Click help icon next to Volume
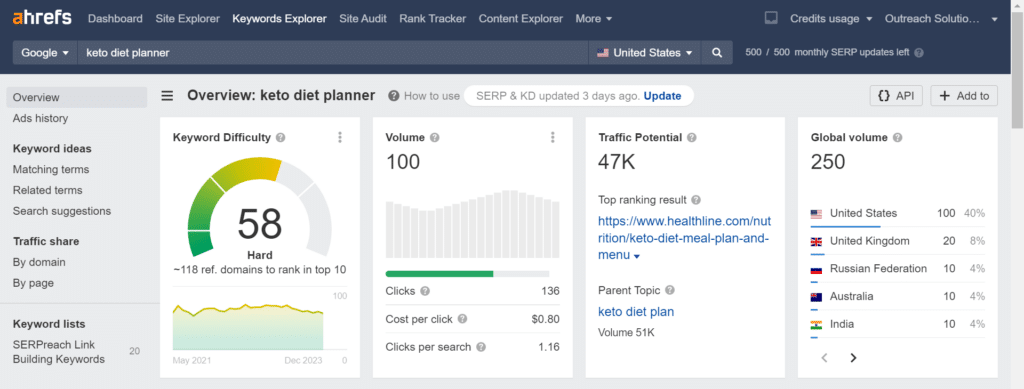 coord(434,138)
